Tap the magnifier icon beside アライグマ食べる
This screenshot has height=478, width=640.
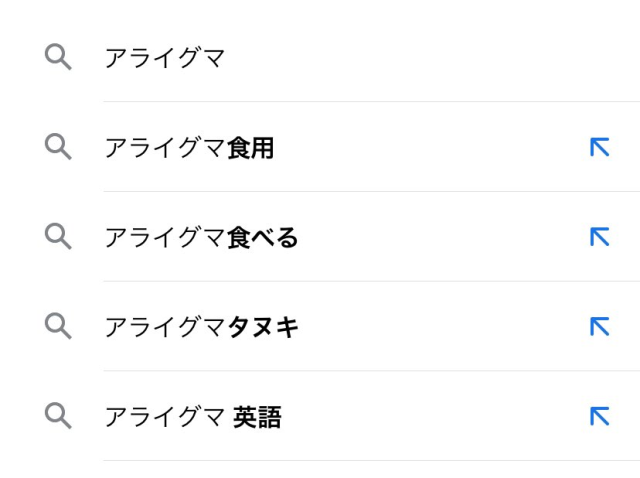click(x=58, y=237)
